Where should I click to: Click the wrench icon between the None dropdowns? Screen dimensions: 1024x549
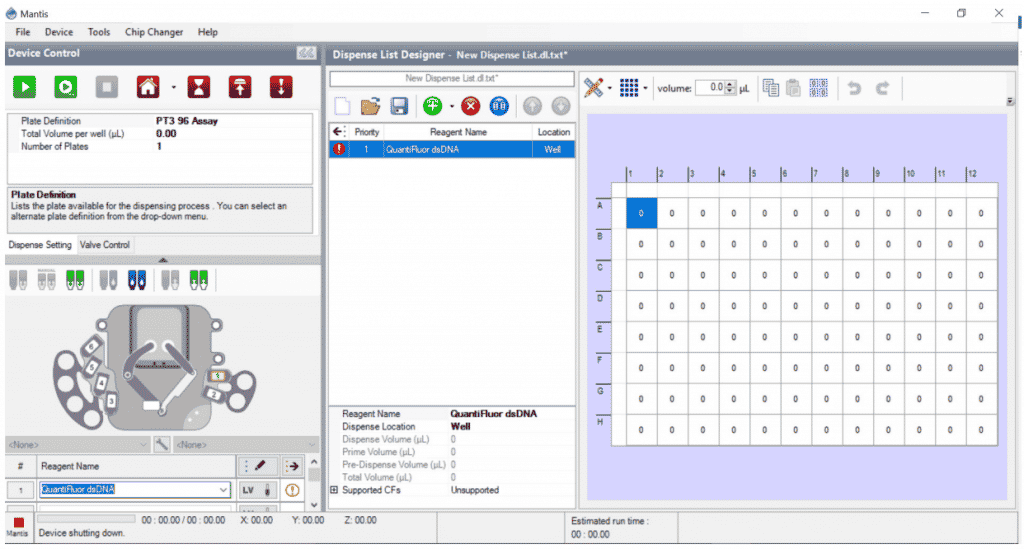[x=161, y=444]
